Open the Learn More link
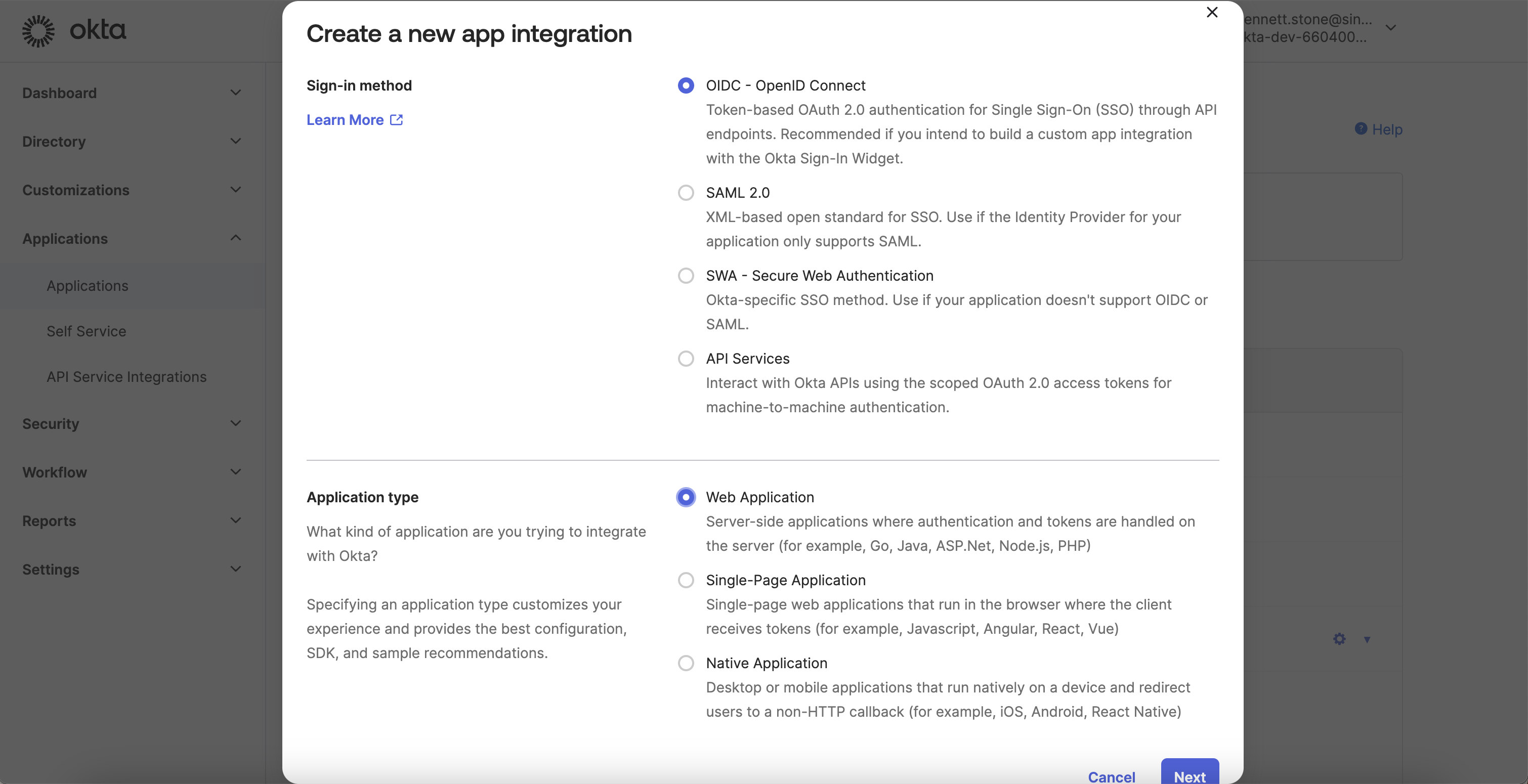Screen dimensions: 1528x784 pos(345,120)
